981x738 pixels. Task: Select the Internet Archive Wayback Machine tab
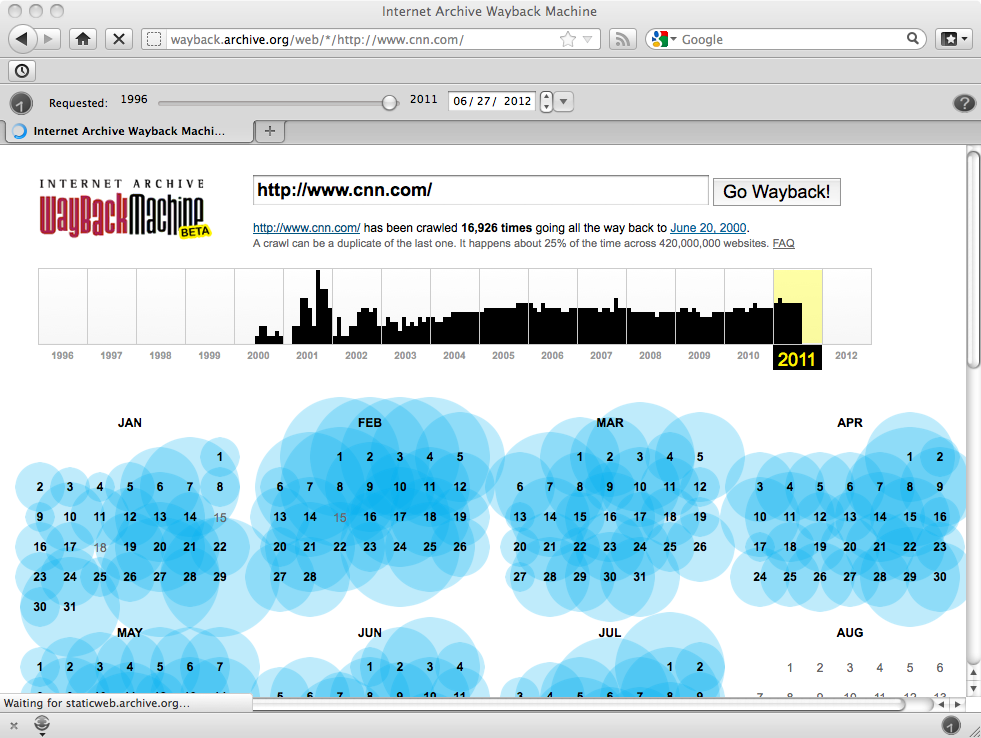[130, 131]
